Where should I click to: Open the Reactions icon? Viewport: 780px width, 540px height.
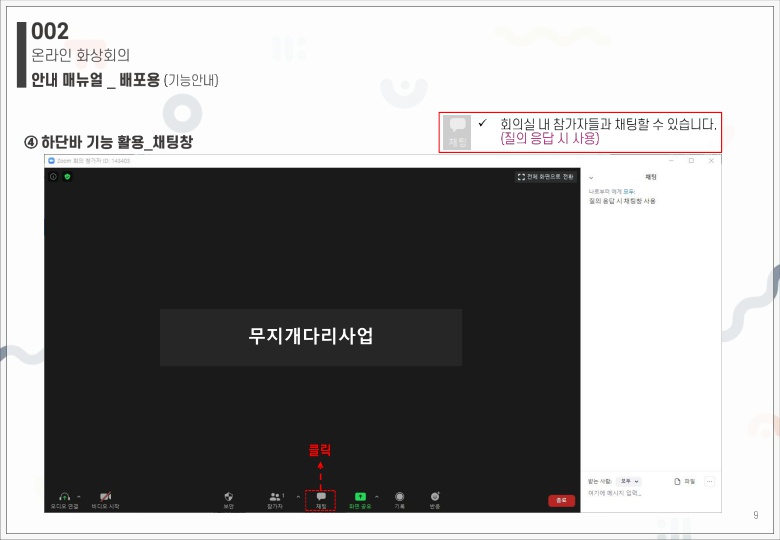tap(435, 496)
